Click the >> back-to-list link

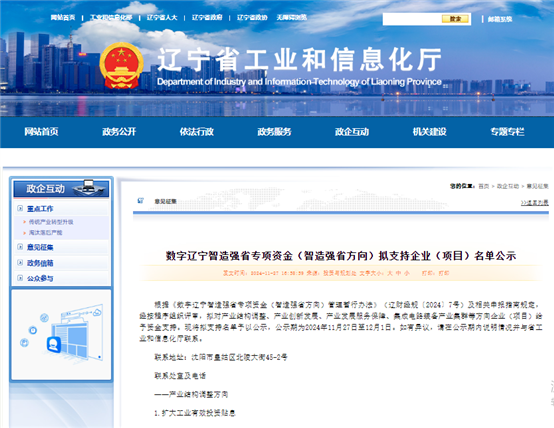click(x=535, y=203)
